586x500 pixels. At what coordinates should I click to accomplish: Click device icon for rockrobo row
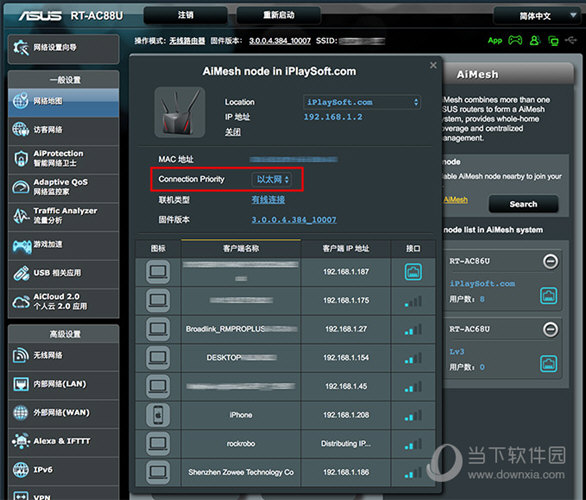[x=158, y=444]
